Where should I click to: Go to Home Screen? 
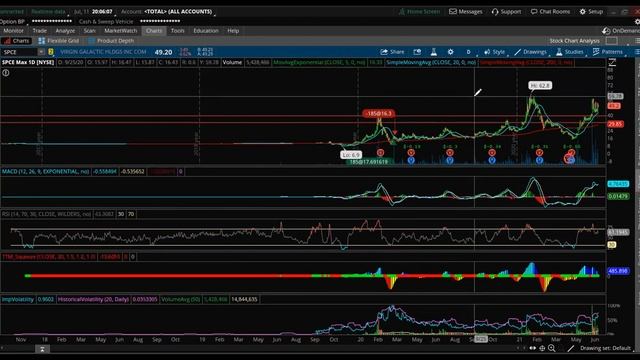420,11
